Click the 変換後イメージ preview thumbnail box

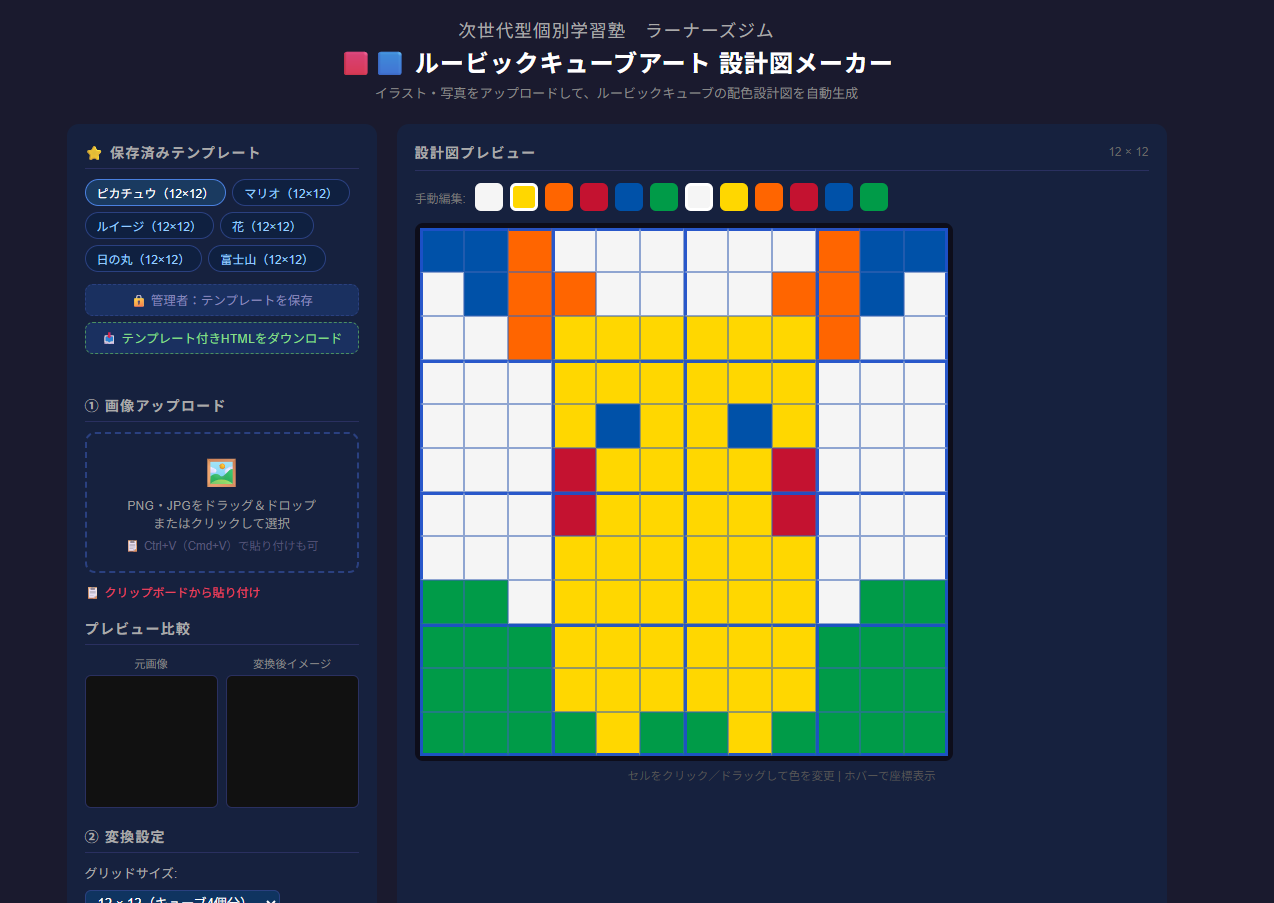pos(292,741)
